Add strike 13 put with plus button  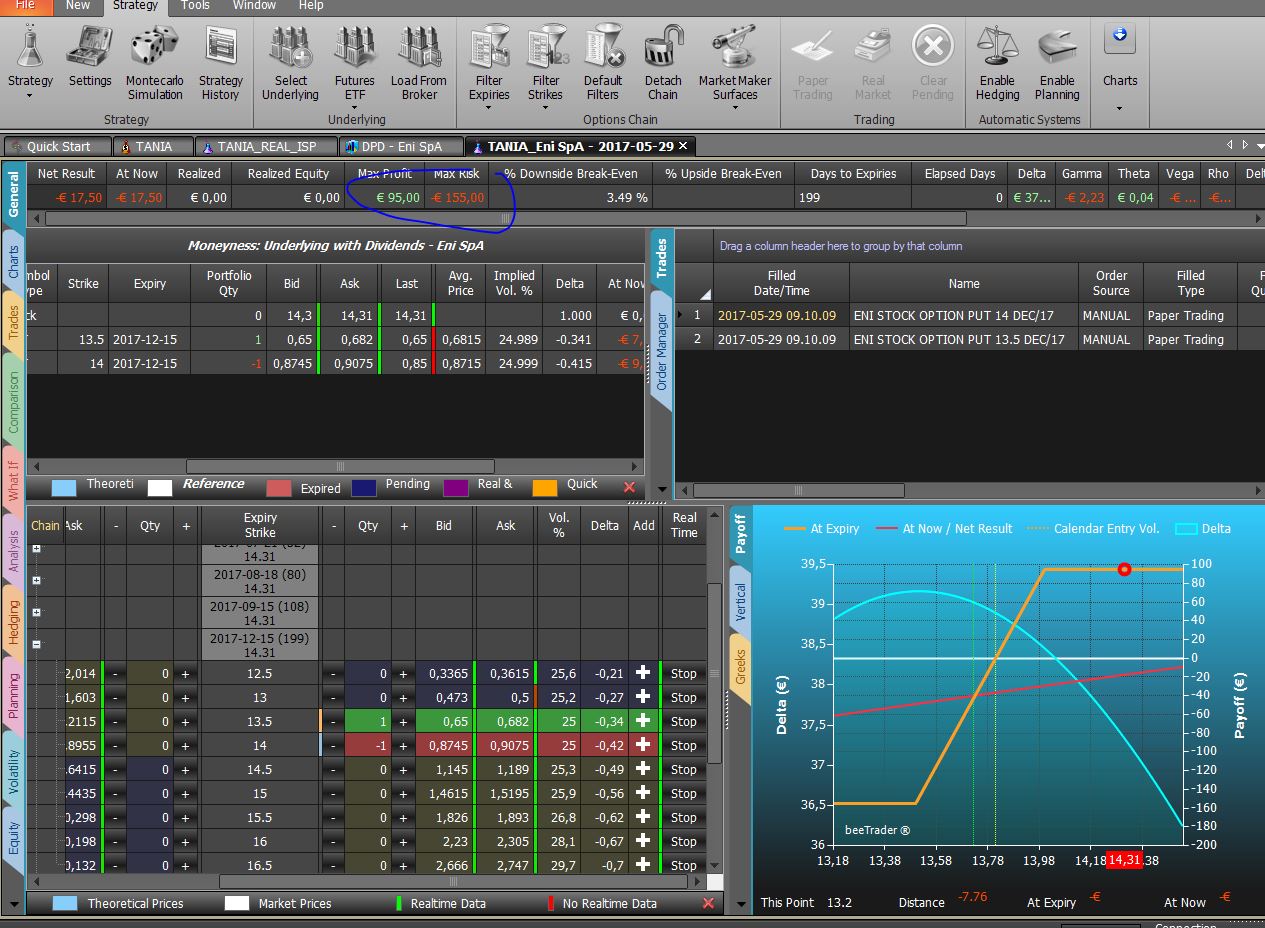pos(643,697)
